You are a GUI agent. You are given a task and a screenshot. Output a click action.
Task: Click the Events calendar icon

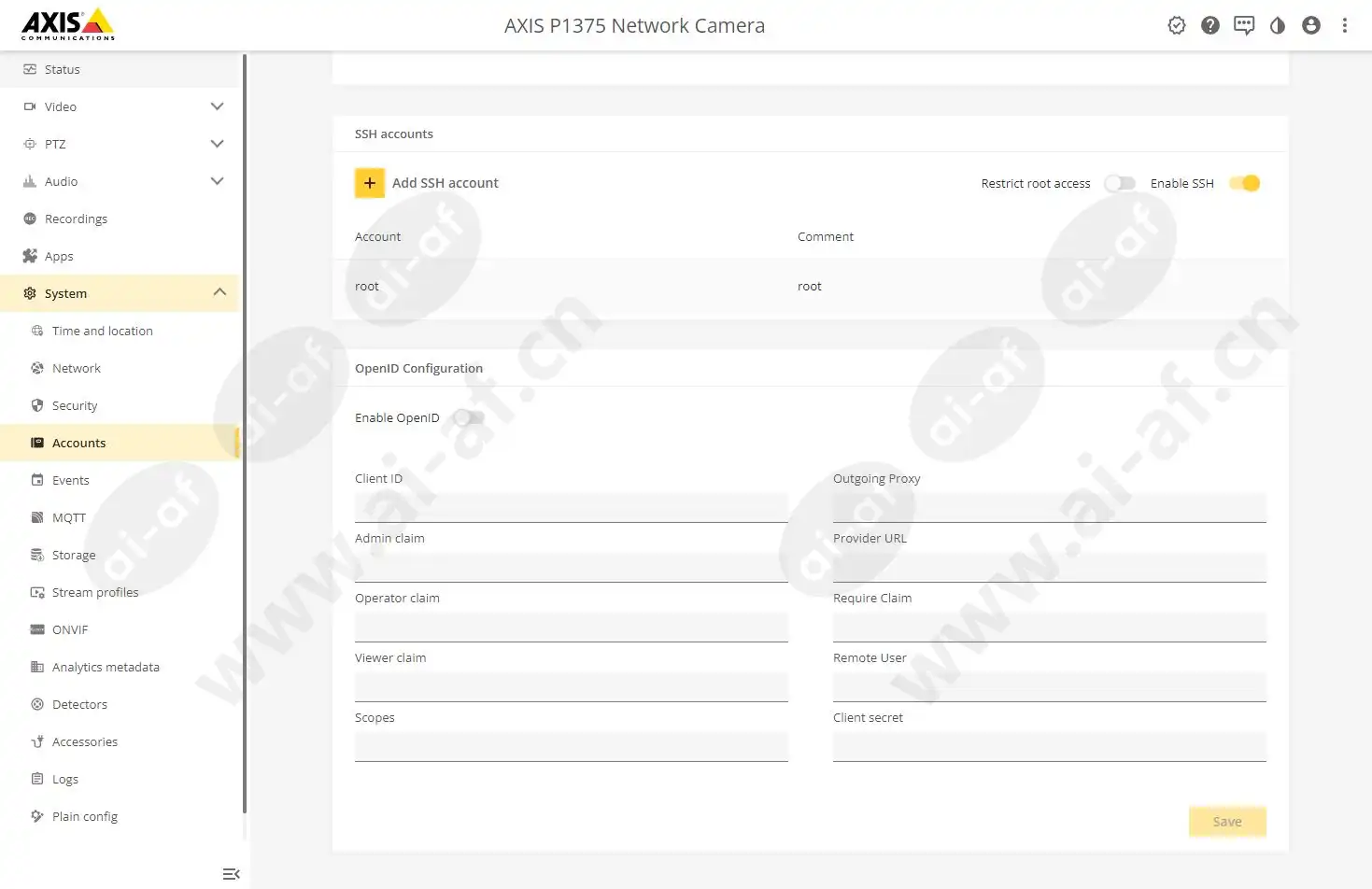click(37, 480)
